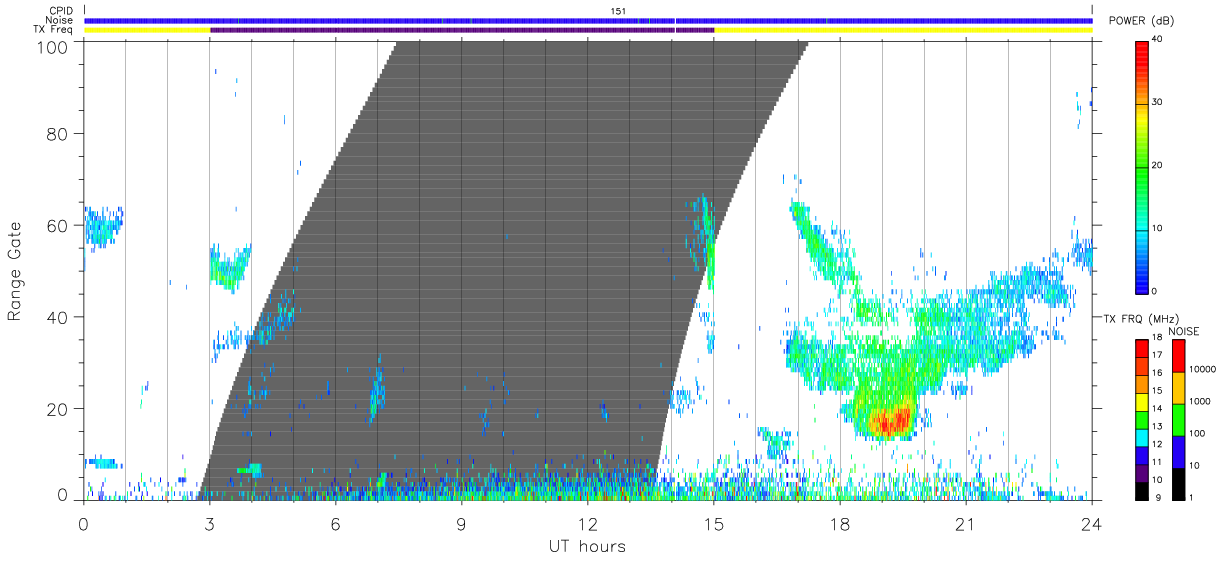Select the 'CPID' label at top left
Screen dimensions: 1228x567
click(60, 10)
